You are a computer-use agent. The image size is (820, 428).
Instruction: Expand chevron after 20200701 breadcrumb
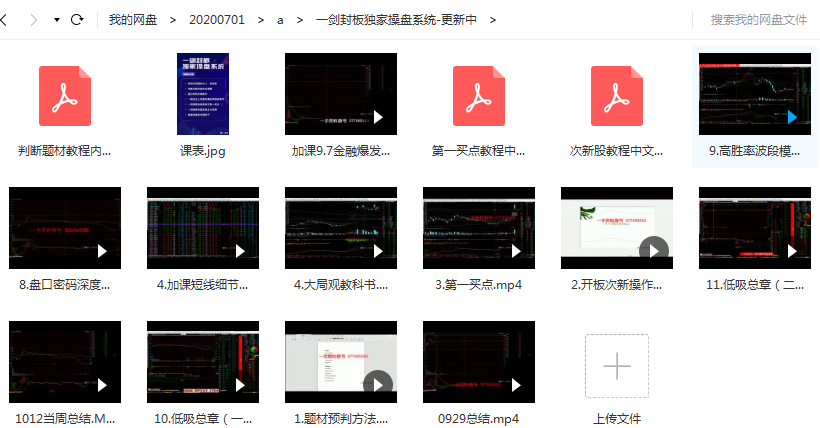(260, 20)
